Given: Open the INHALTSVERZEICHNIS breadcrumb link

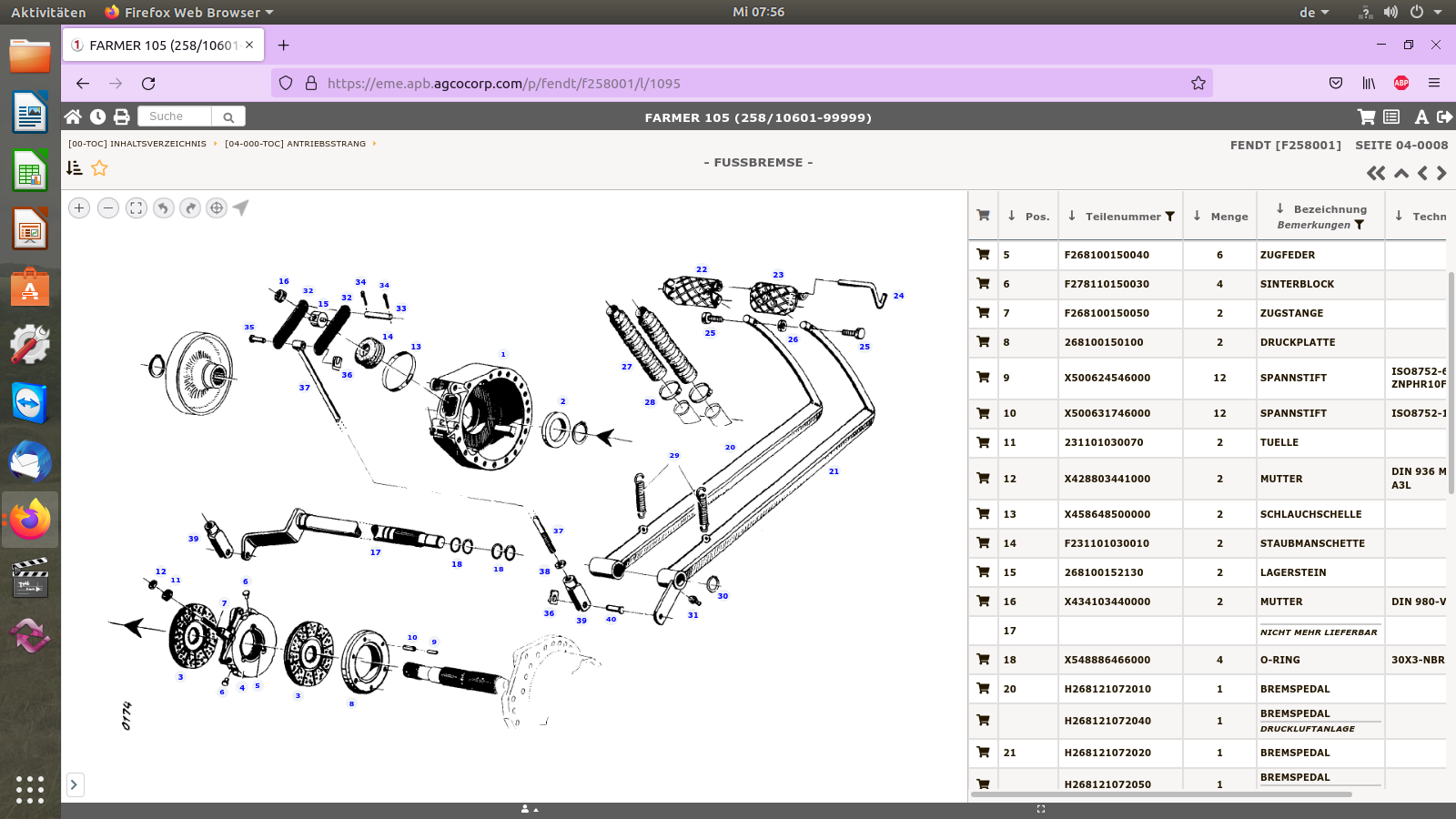Looking at the screenshot, I should [137, 144].
